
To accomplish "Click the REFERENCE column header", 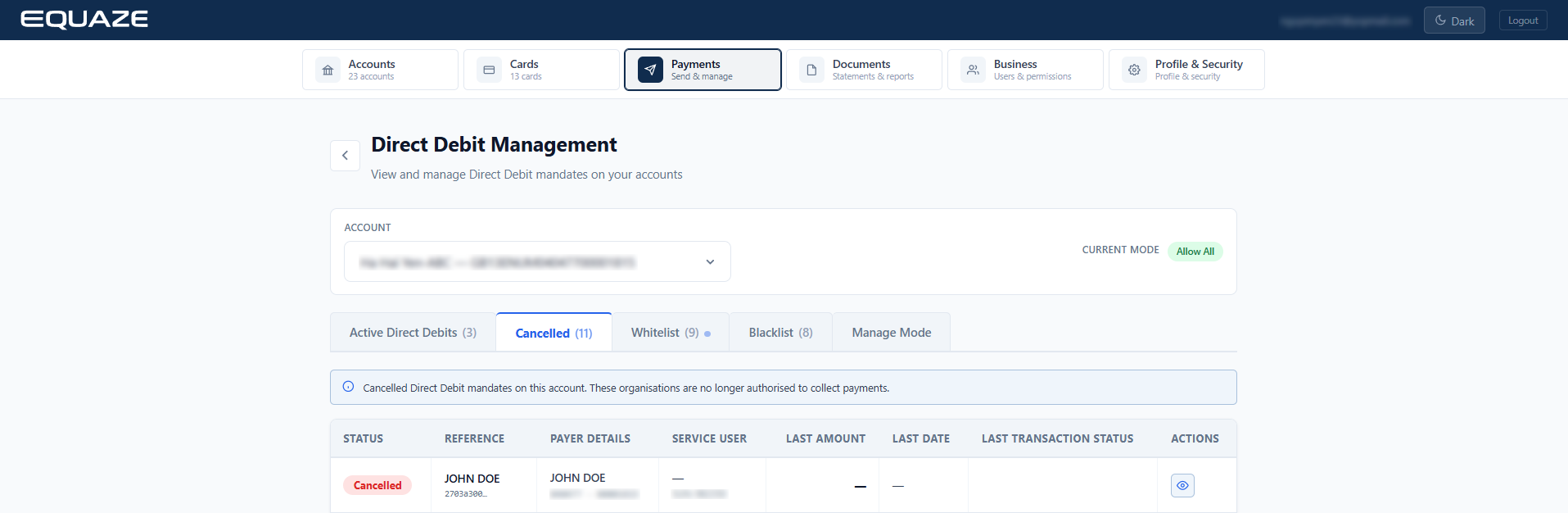I will coord(474,438).
